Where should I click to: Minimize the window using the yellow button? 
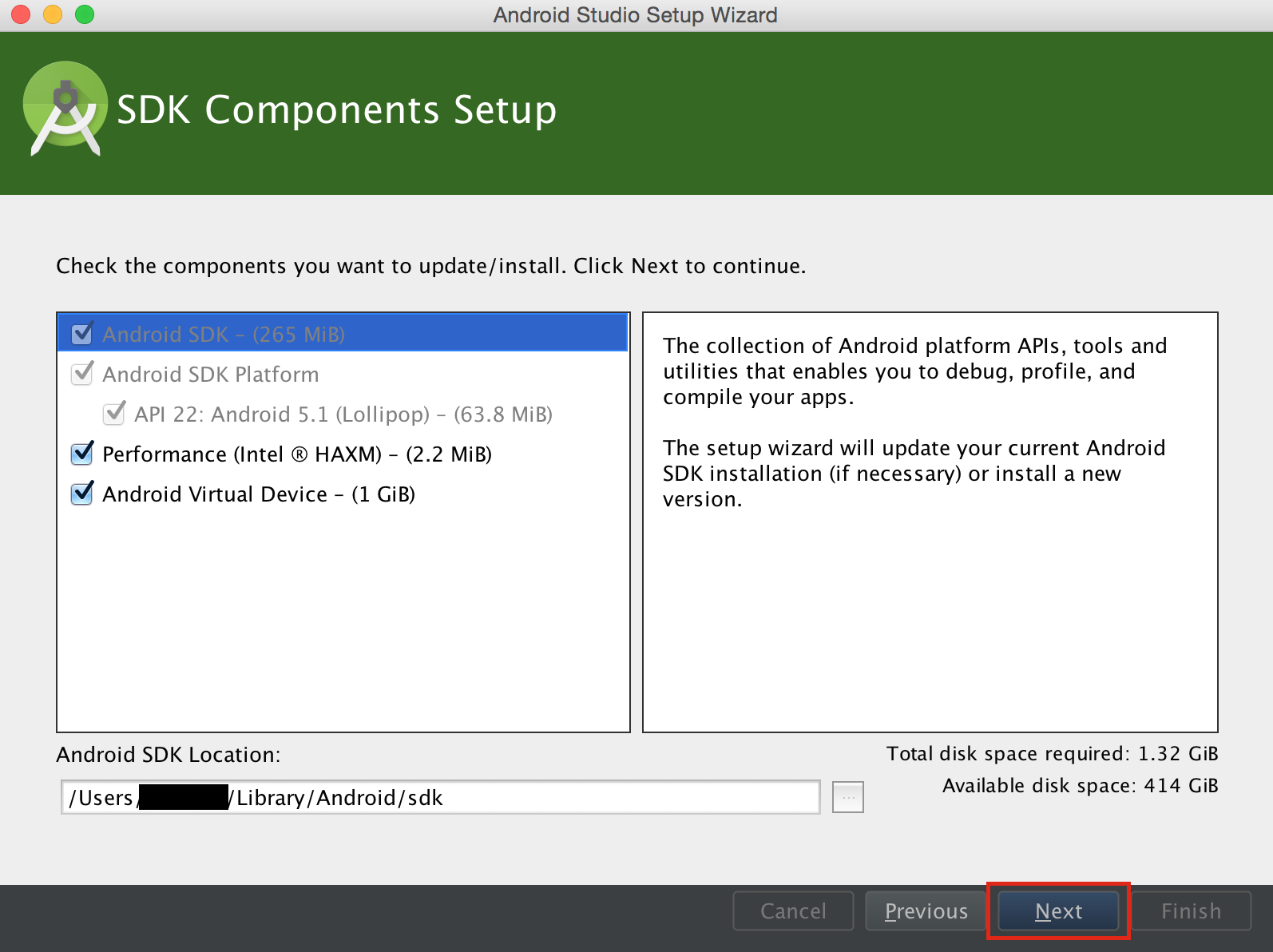tap(53, 14)
